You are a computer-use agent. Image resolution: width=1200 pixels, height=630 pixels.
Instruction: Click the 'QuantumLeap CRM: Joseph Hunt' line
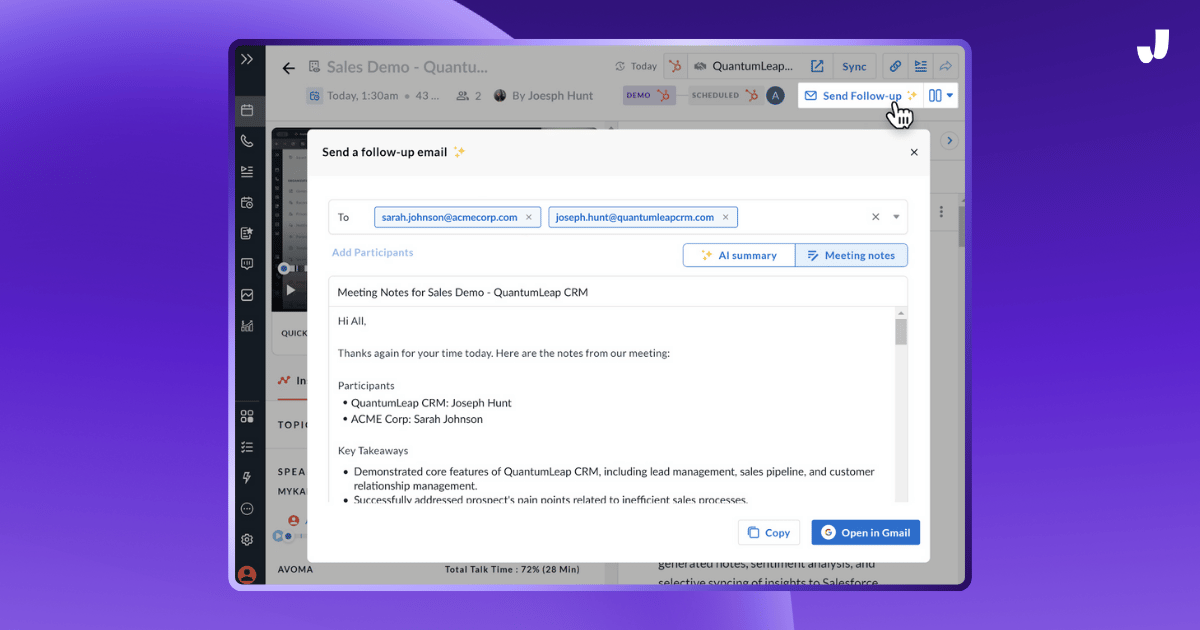click(431, 403)
